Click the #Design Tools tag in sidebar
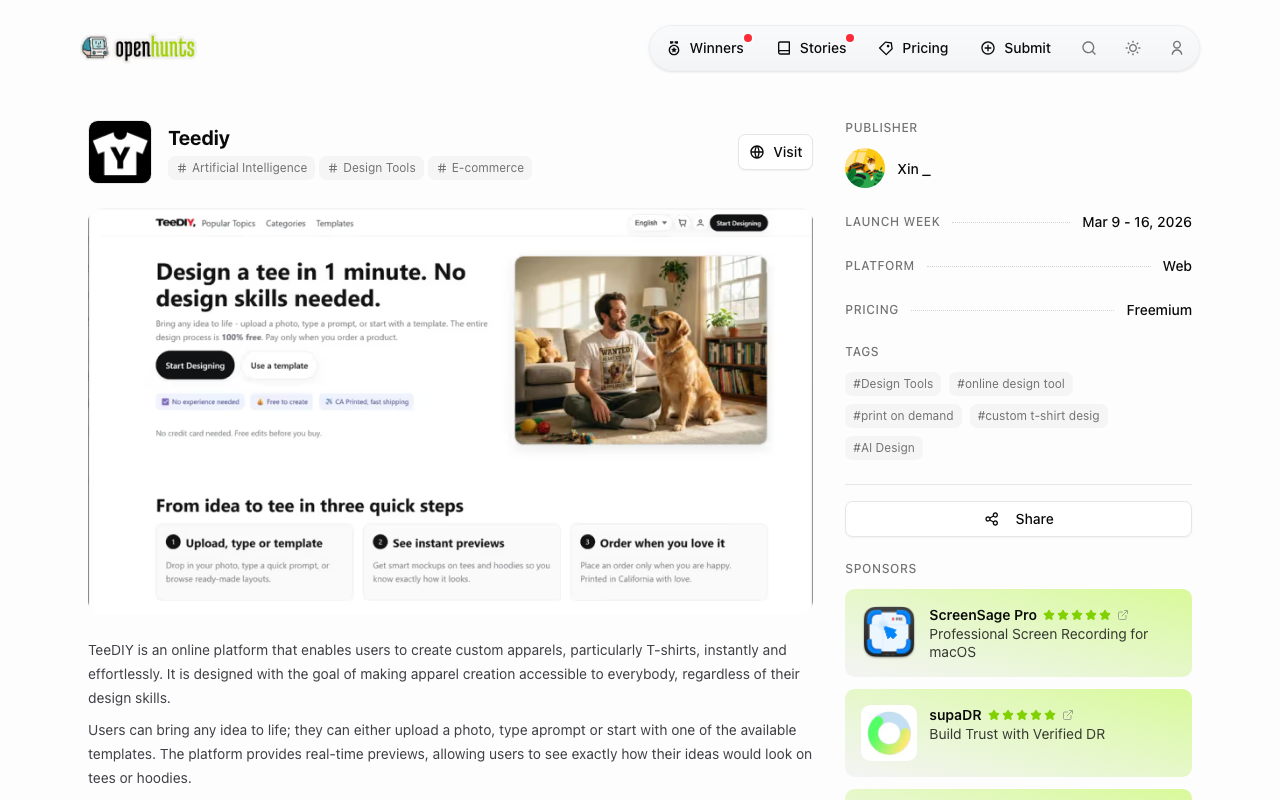The height and width of the screenshot is (800, 1280). point(893,384)
